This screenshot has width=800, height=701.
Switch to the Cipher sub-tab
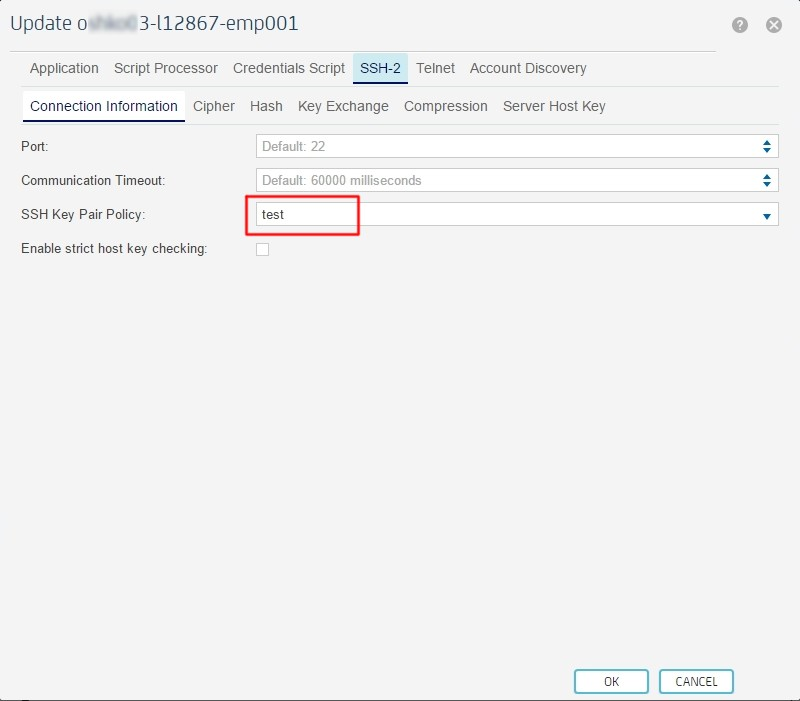tap(214, 106)
